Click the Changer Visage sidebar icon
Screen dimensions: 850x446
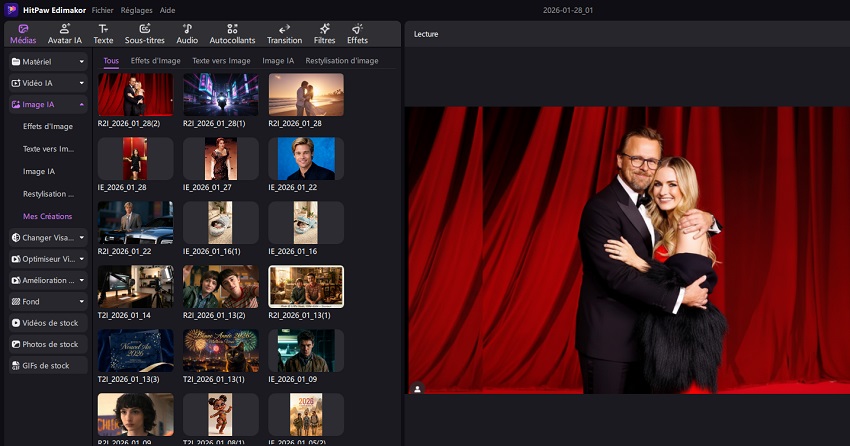16,237
